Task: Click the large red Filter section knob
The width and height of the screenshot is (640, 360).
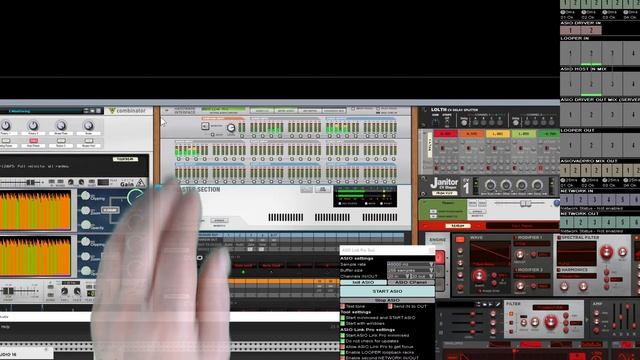Action: (551, 322)
